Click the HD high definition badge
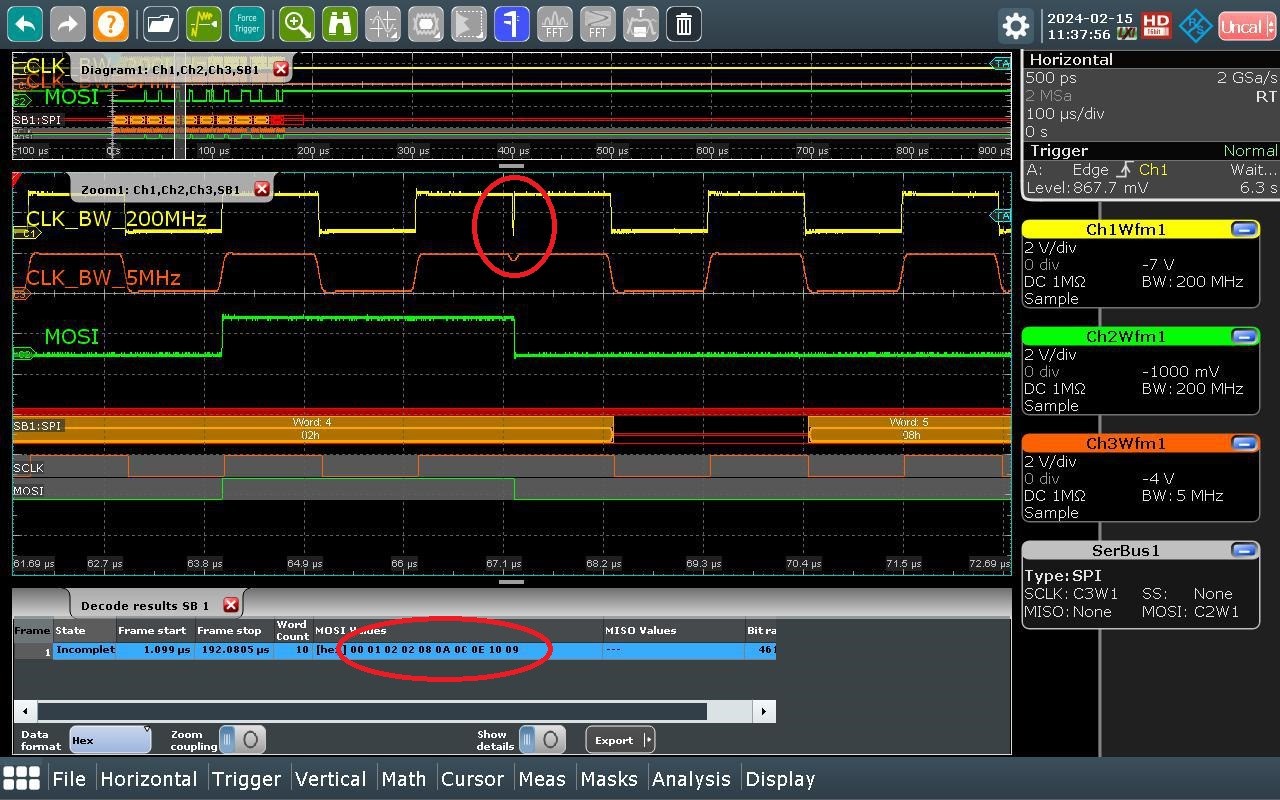 1156,26
